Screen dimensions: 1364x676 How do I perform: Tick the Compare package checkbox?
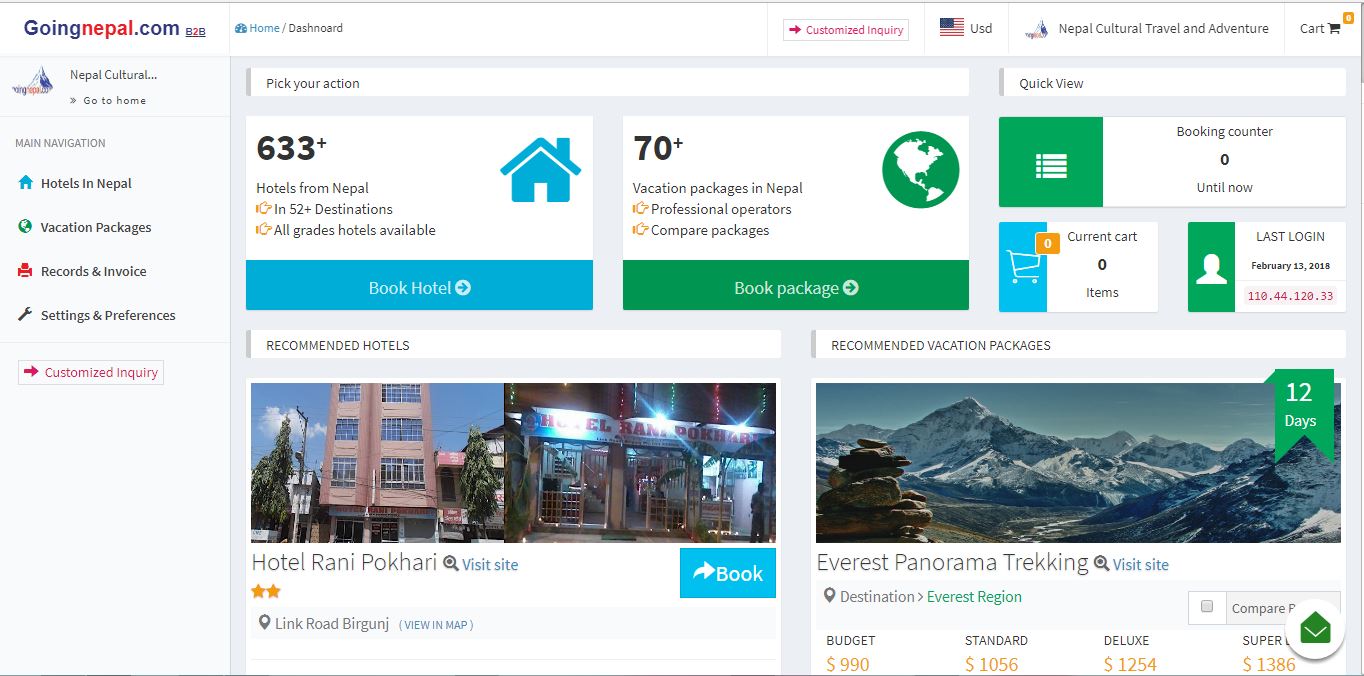pyautogui.click(x=1207, y=606)
